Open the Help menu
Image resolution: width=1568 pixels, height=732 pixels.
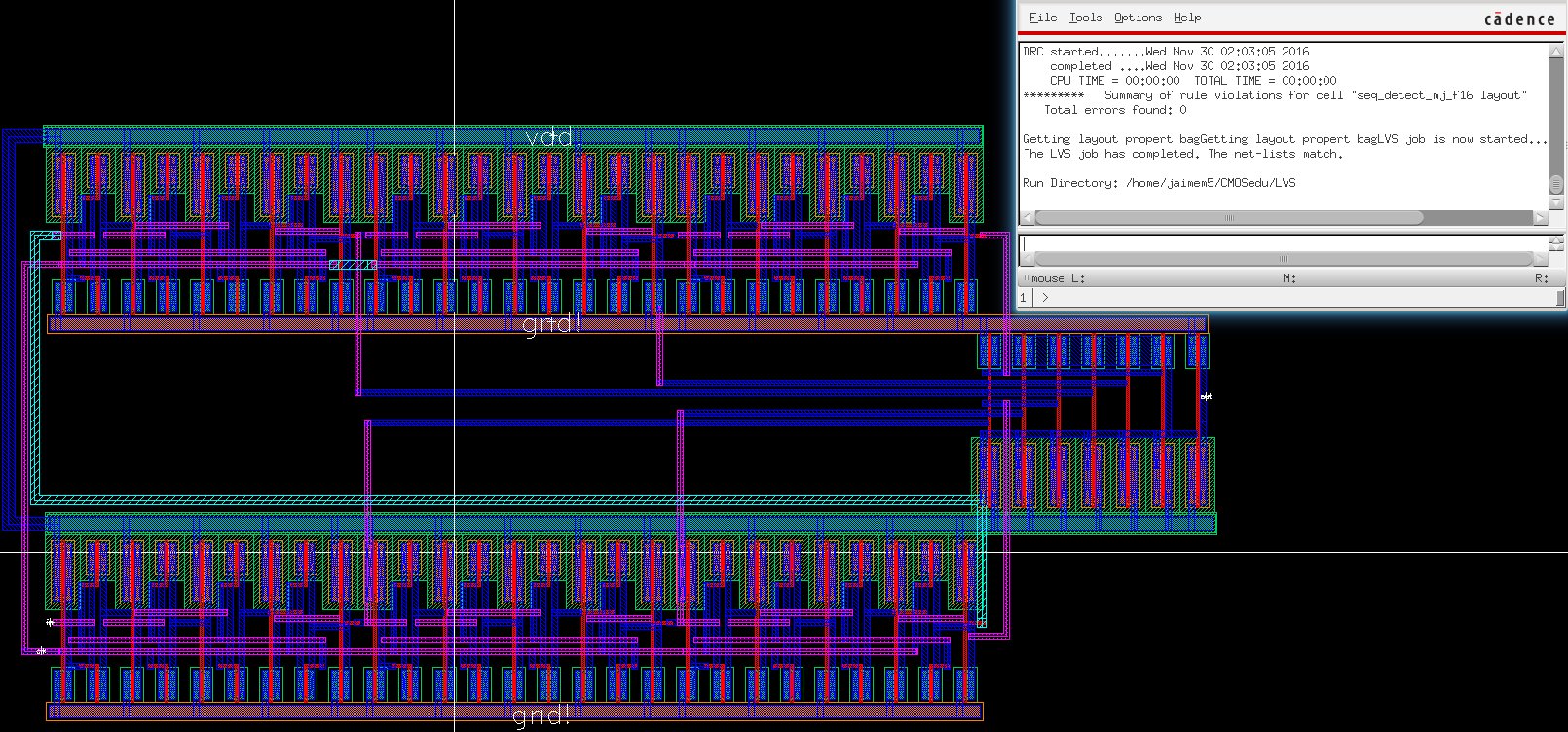(x=1186, y=18)
